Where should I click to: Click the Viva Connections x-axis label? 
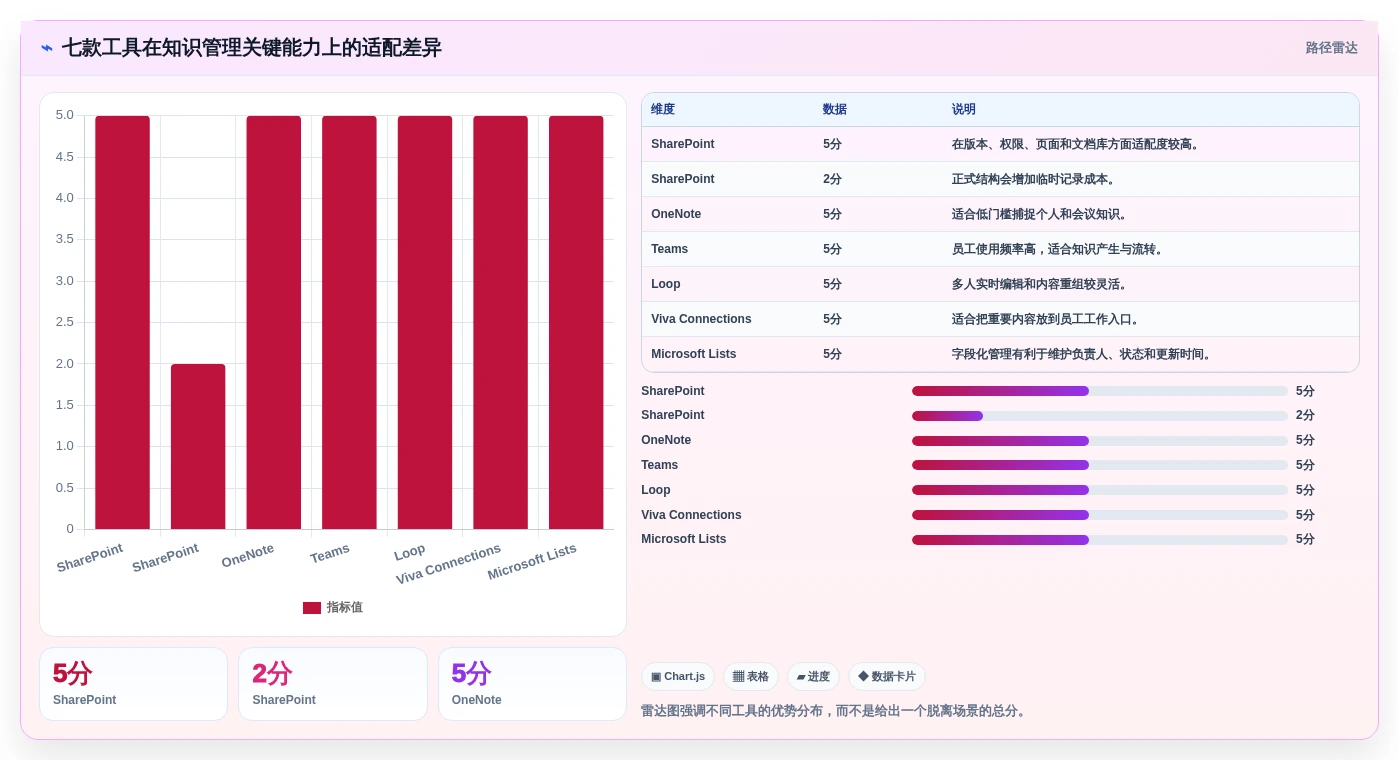click(x=448, y=564)
